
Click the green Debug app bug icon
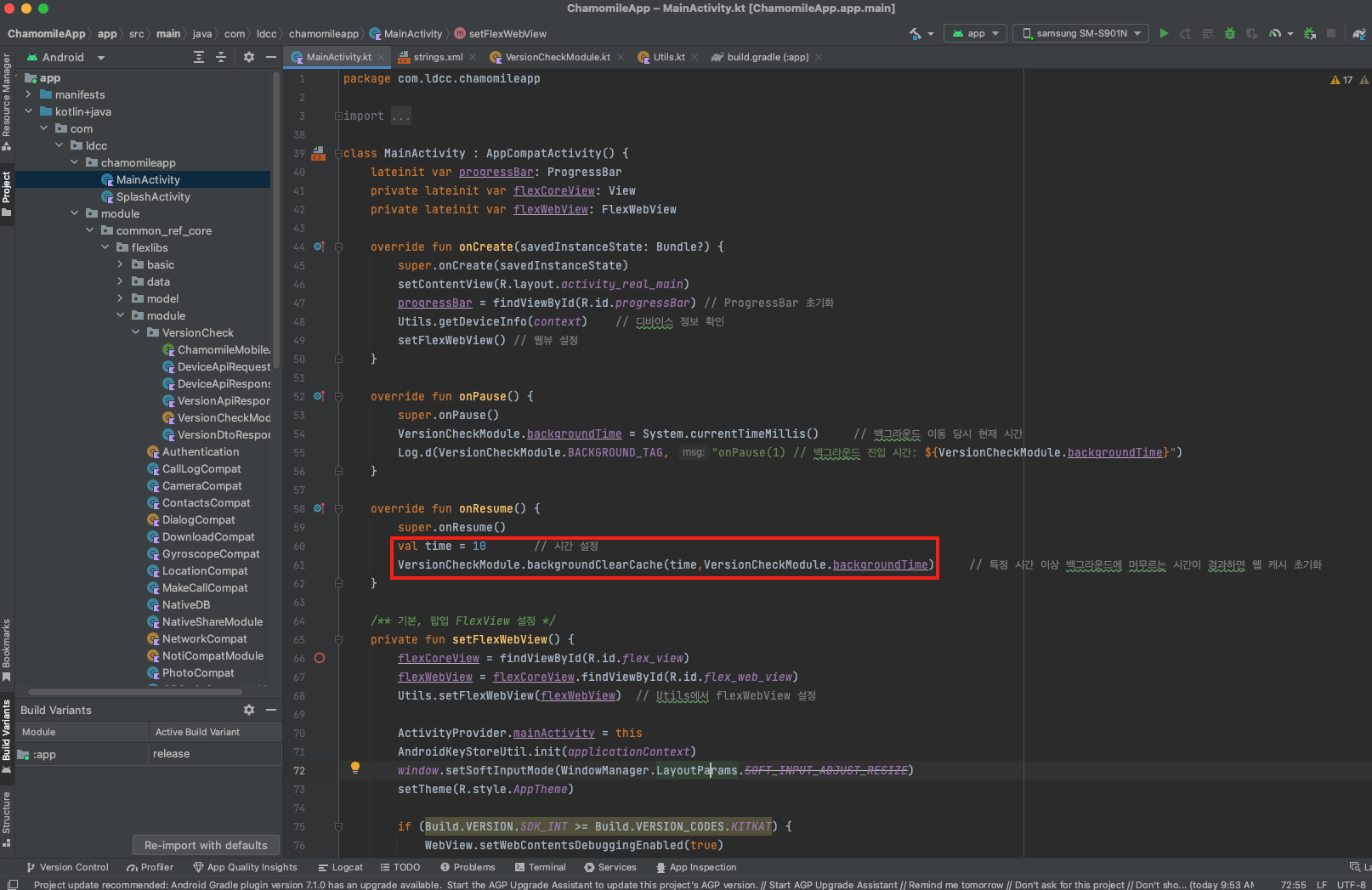pos(1229,33)
